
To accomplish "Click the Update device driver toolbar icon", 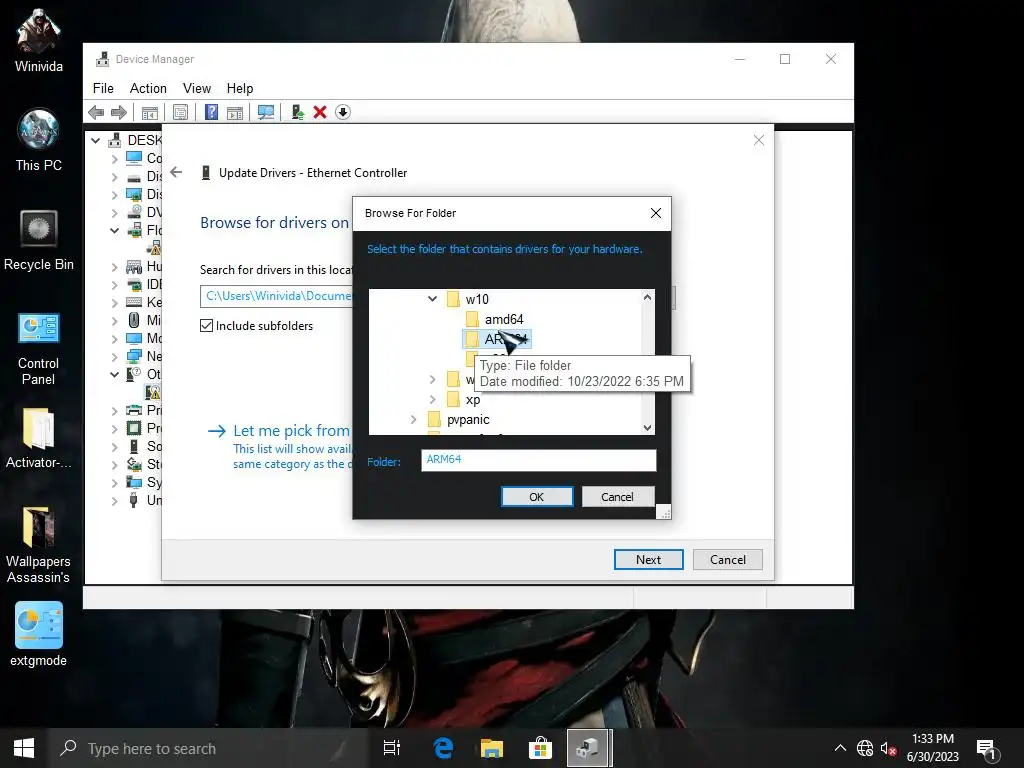I will 298,112.
